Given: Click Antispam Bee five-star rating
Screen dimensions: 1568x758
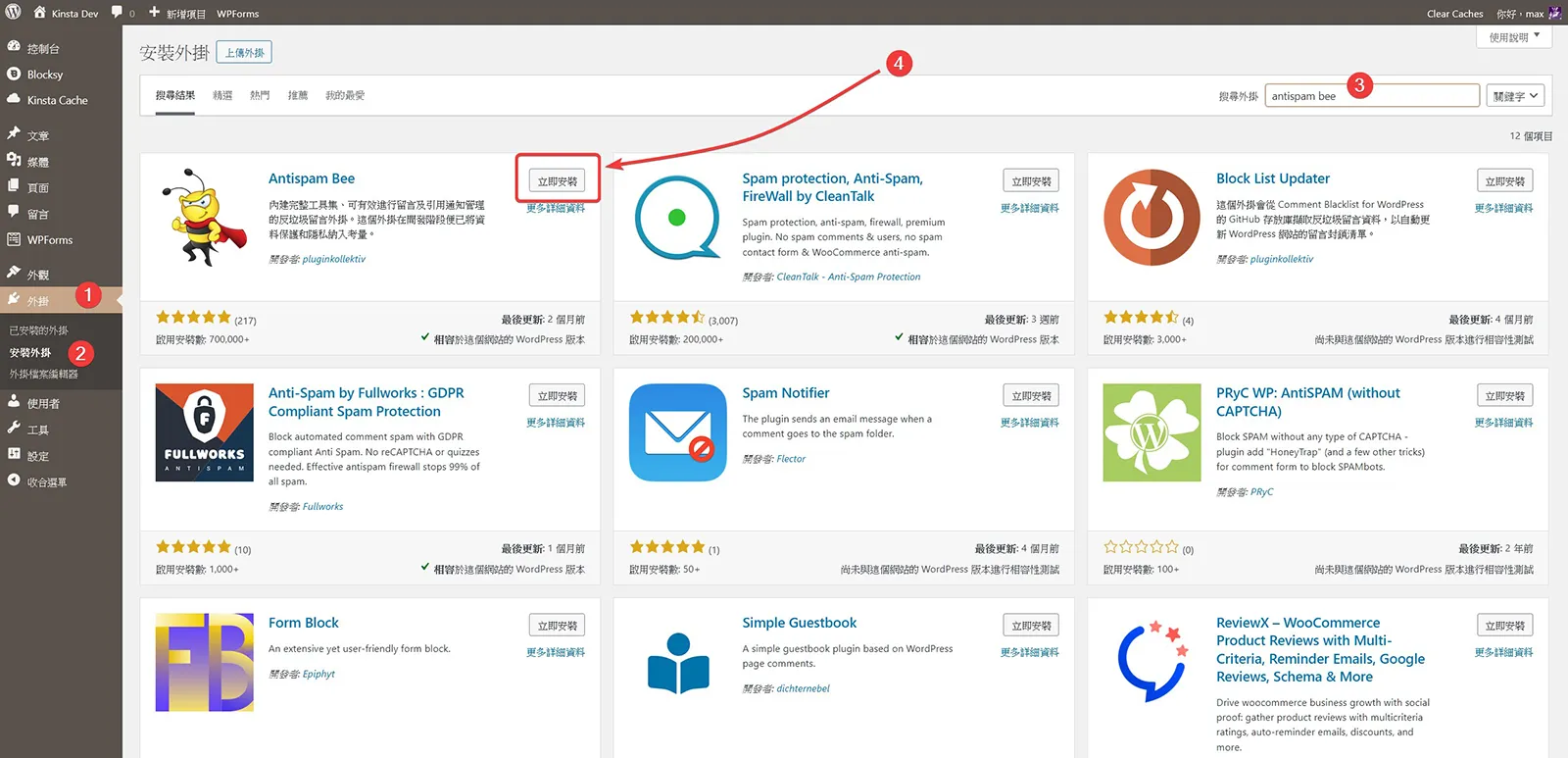Looking at the screenshot, I should pos(193,317).
